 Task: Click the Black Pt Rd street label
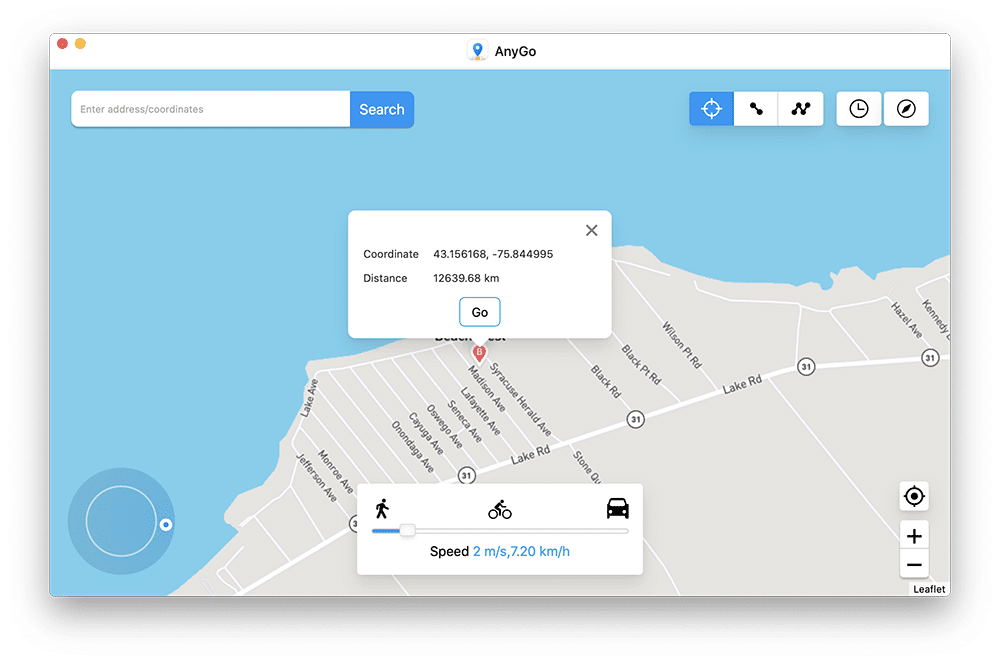641,364
